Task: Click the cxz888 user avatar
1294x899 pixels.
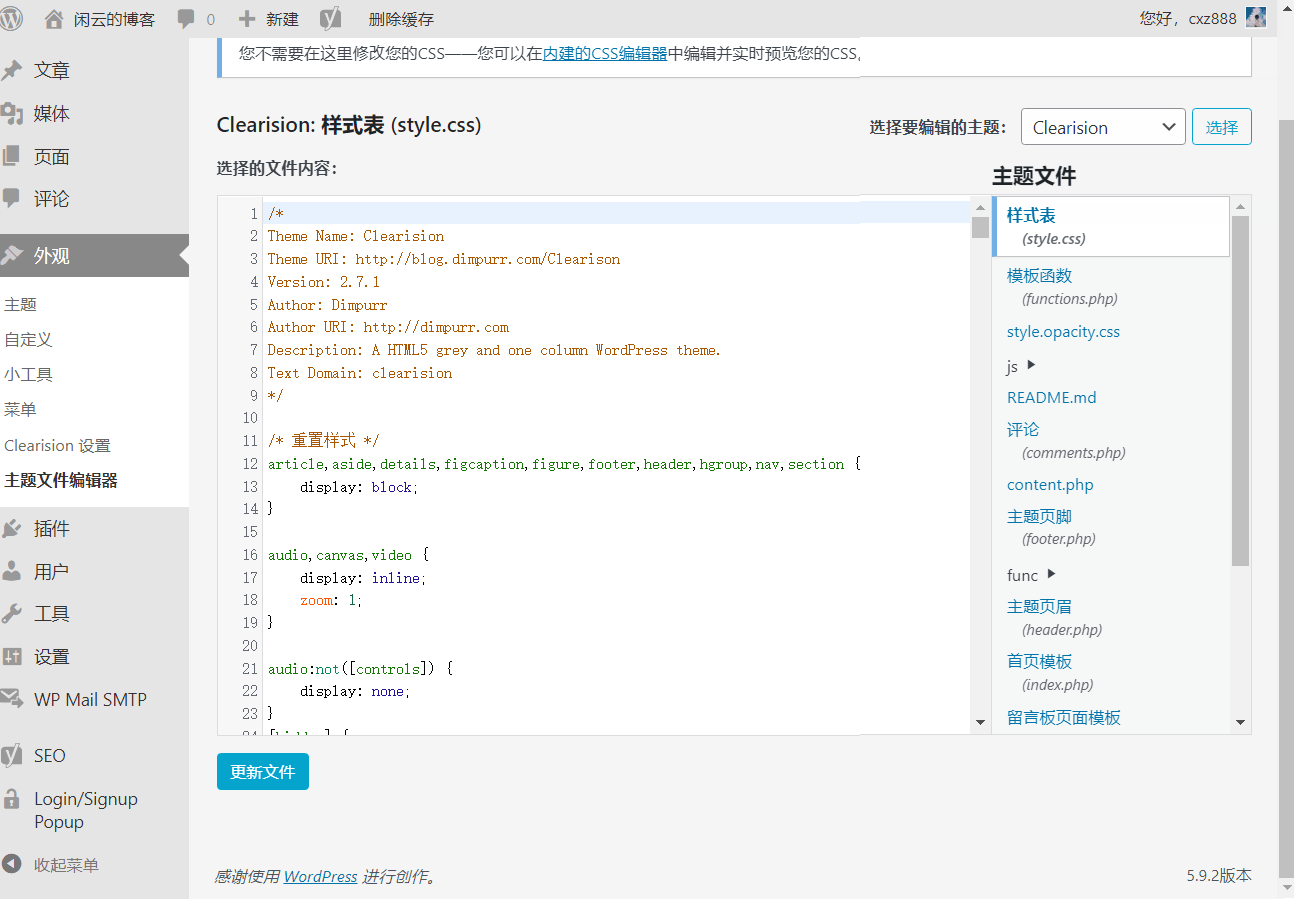Action: (1255, 17)
